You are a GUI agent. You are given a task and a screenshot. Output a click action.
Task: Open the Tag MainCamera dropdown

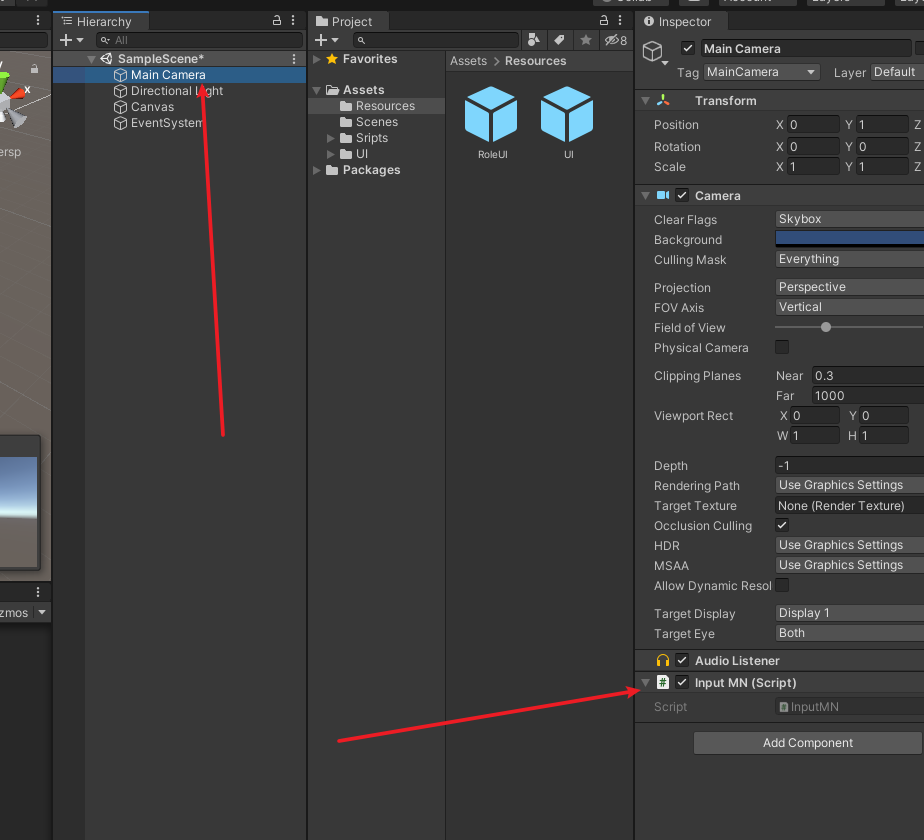click(762, 72)
